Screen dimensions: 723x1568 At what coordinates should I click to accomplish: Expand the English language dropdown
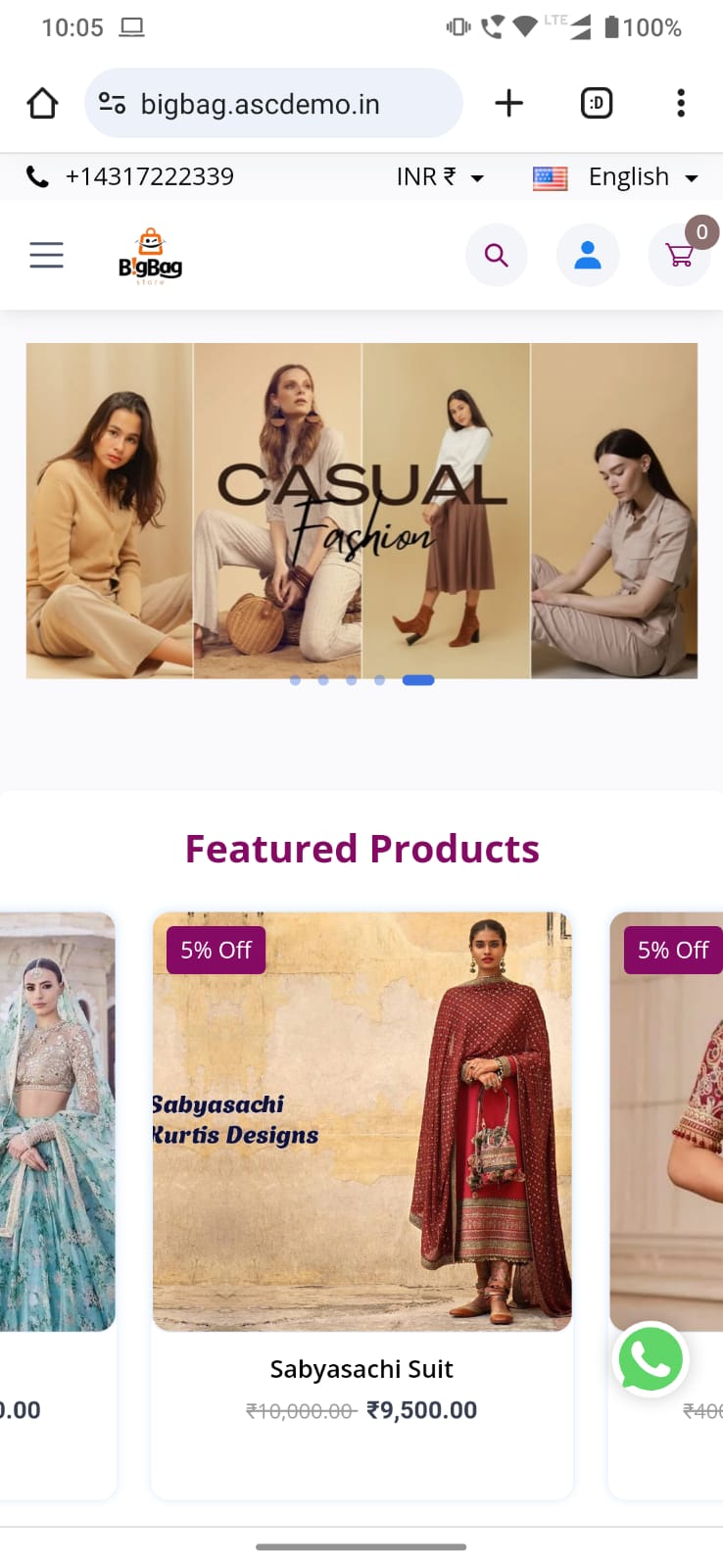point(644,176)
